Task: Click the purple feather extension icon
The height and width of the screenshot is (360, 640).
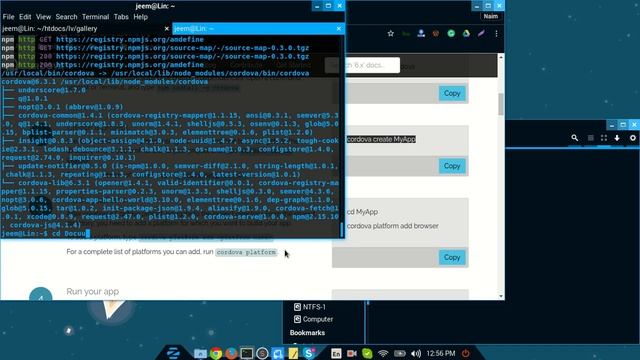Action: pyautogui.click(x=481, y=33)
